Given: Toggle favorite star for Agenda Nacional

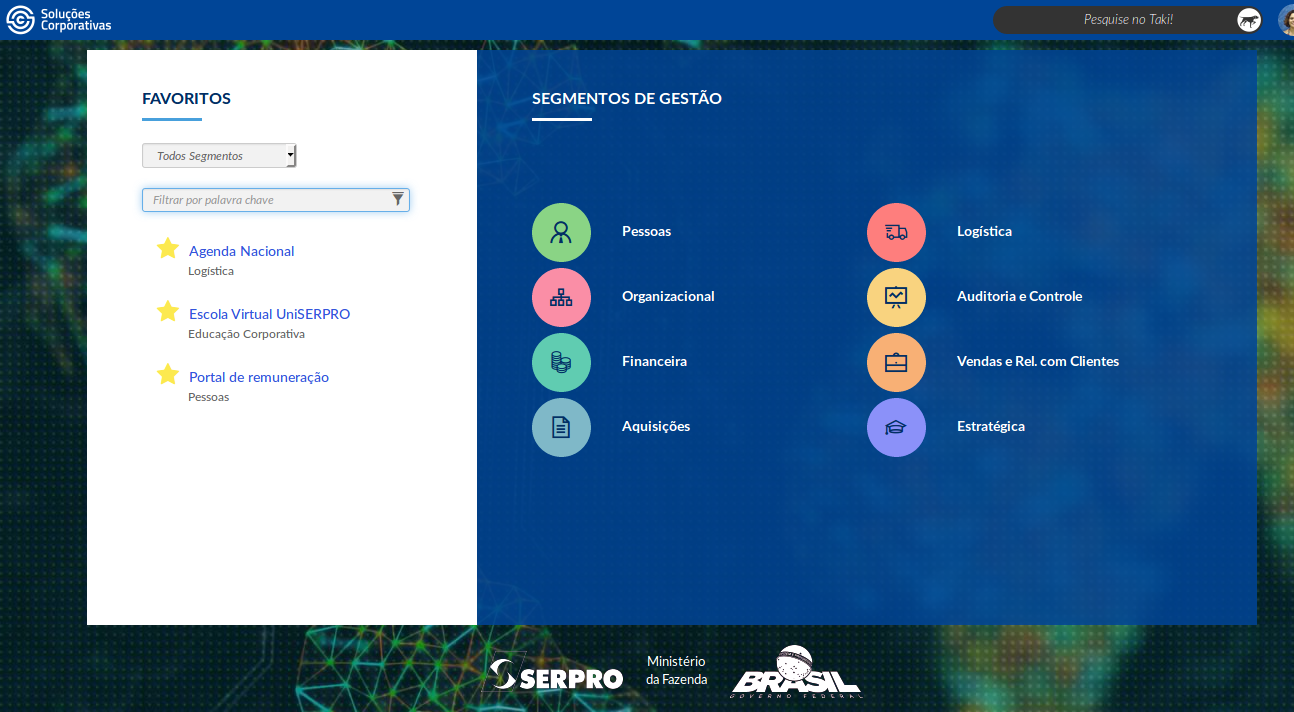Looking at the screenshot, I should (x=168, y=249).
